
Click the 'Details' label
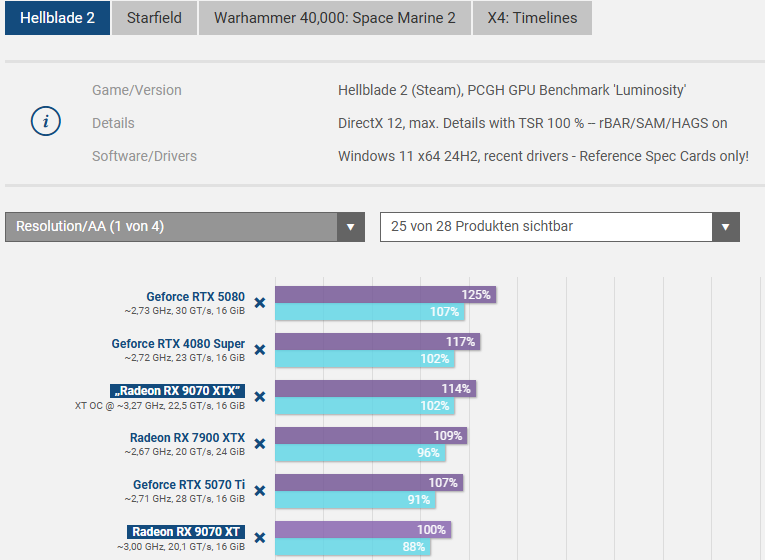point(113,123)
